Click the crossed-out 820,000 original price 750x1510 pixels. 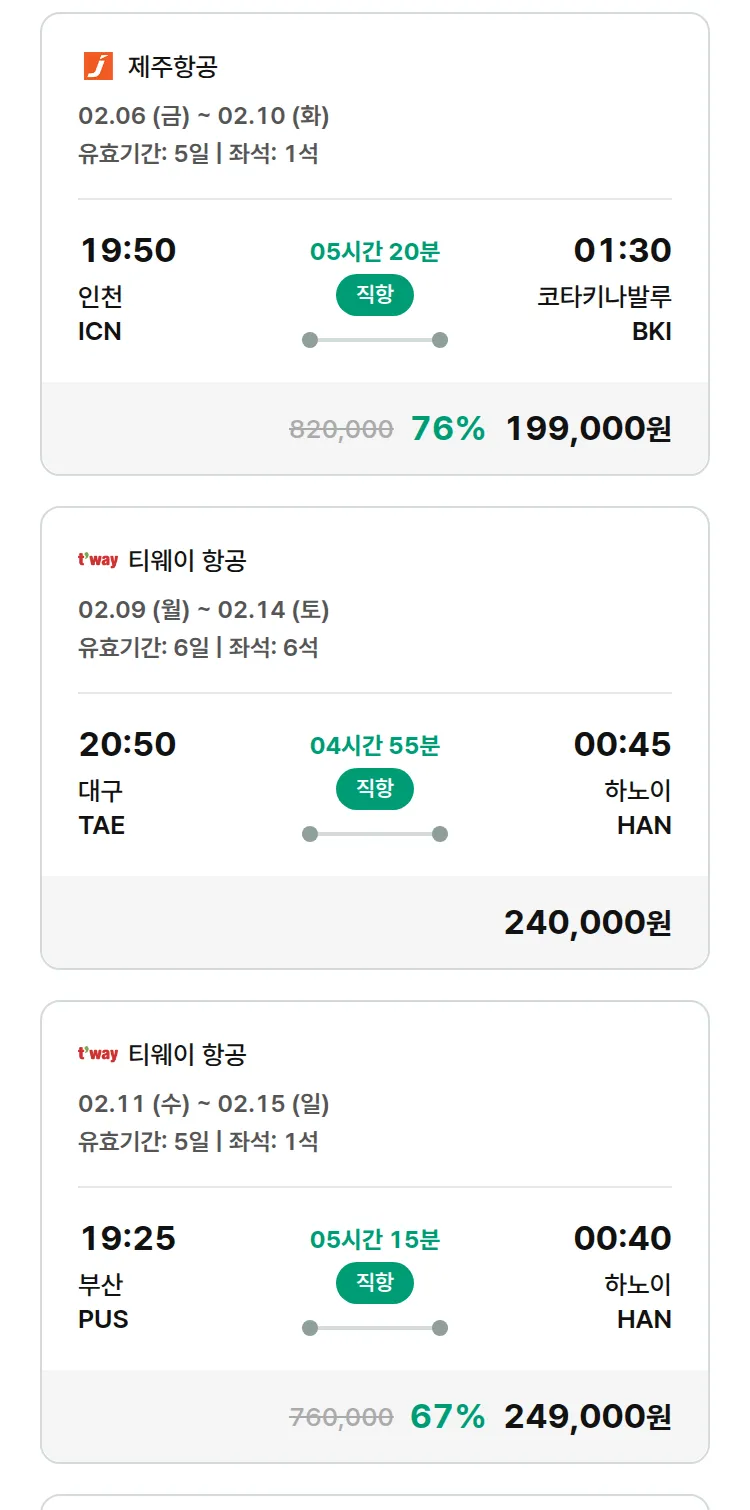click(341, 430)
